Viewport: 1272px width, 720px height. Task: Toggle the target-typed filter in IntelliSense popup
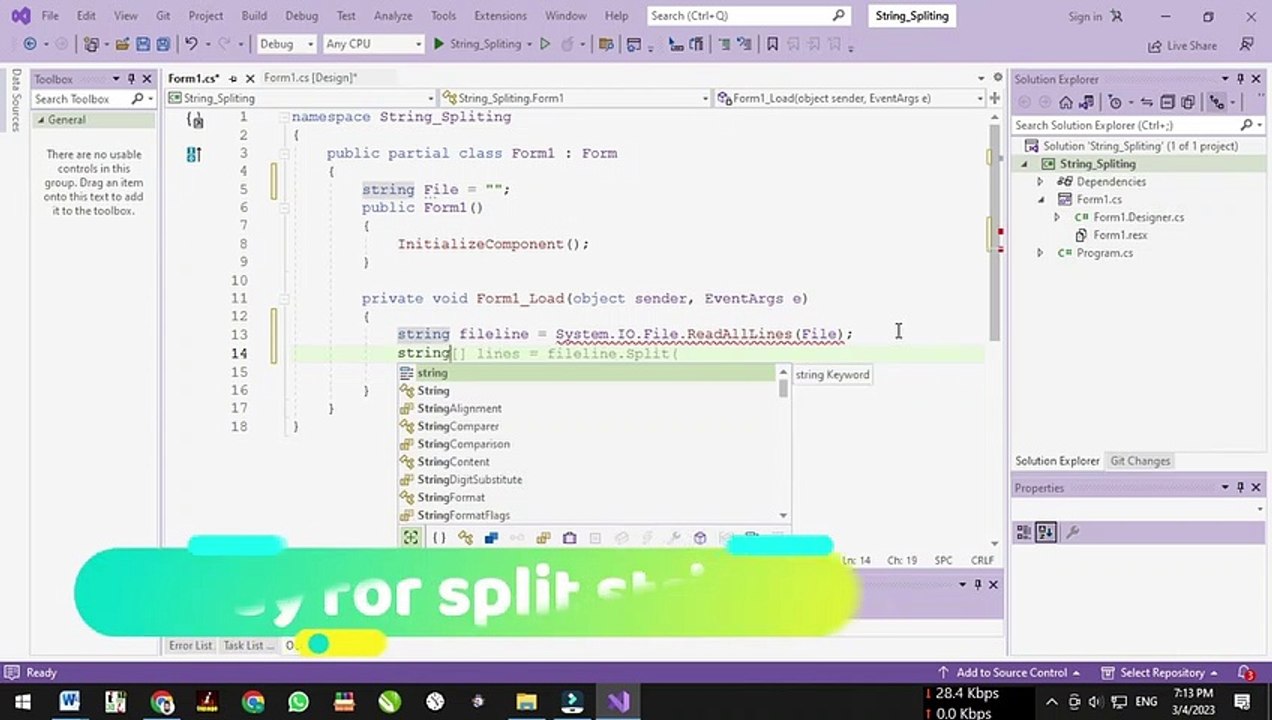tap(411, 538)
